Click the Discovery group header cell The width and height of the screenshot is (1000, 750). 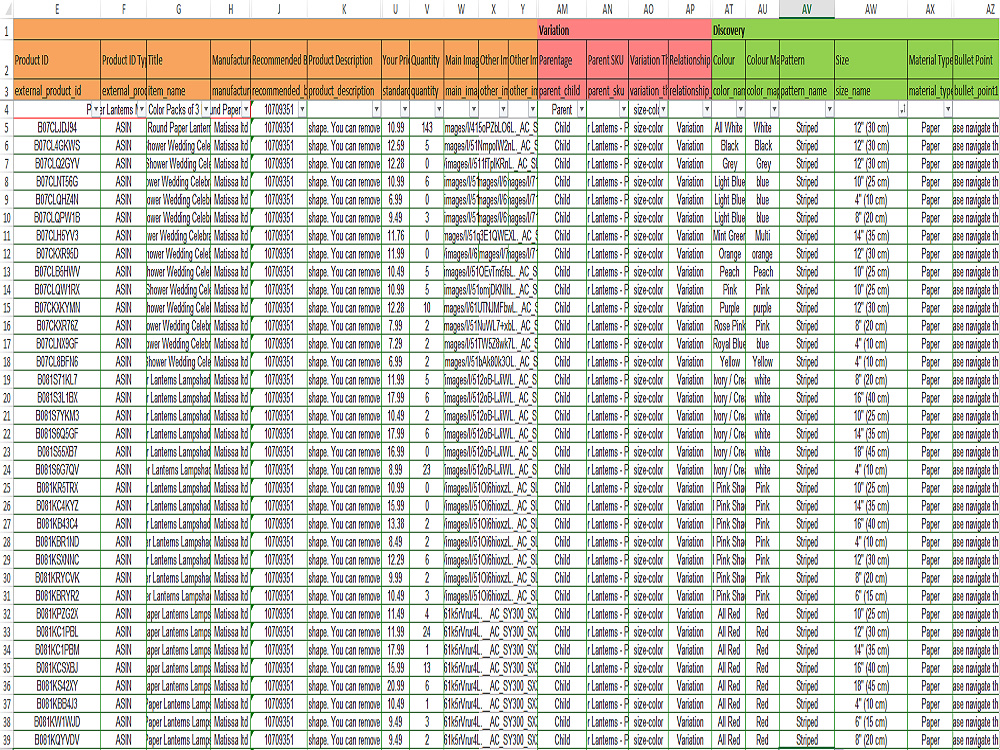pos(856,30)
